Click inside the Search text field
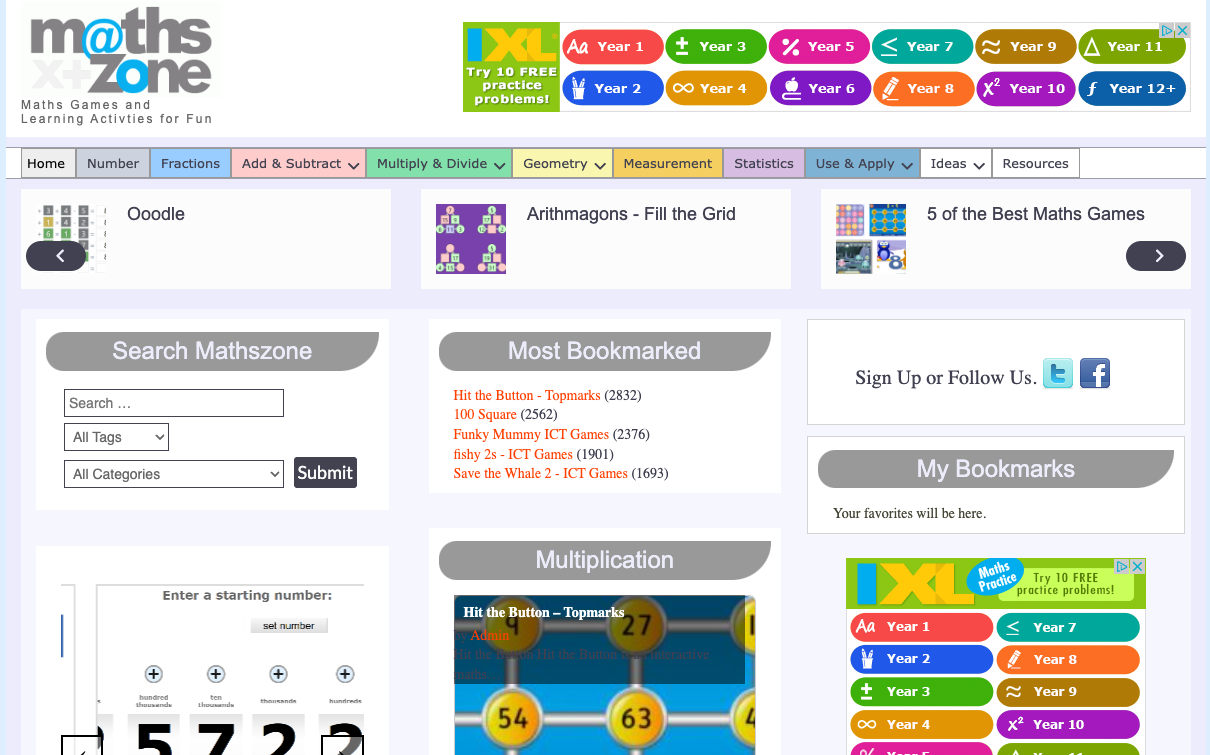The width and height of the screenshot is (1210, 755). tap(174, 403)
